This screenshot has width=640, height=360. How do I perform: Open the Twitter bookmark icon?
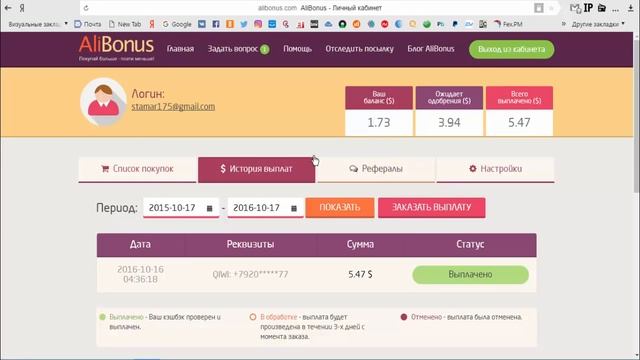click(x=244, y=24)
